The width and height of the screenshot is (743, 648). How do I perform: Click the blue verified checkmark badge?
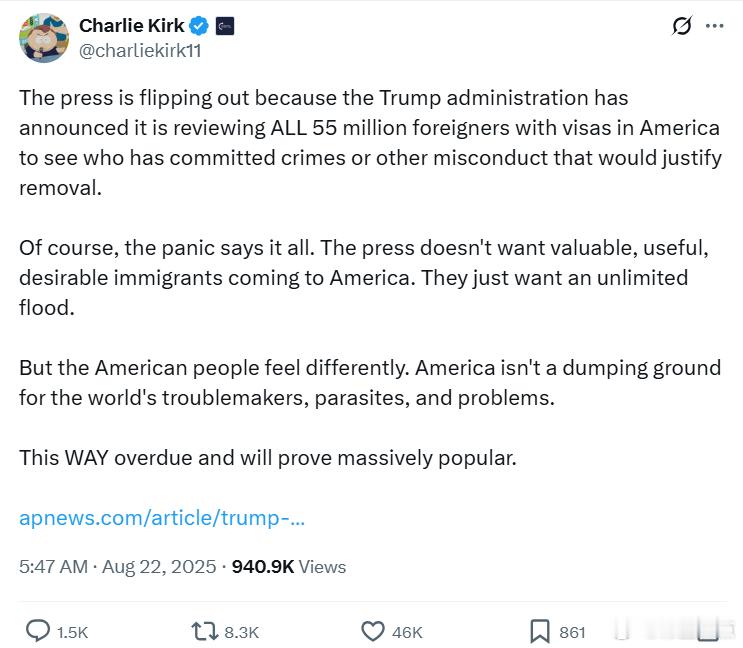[x=199, y=26]
